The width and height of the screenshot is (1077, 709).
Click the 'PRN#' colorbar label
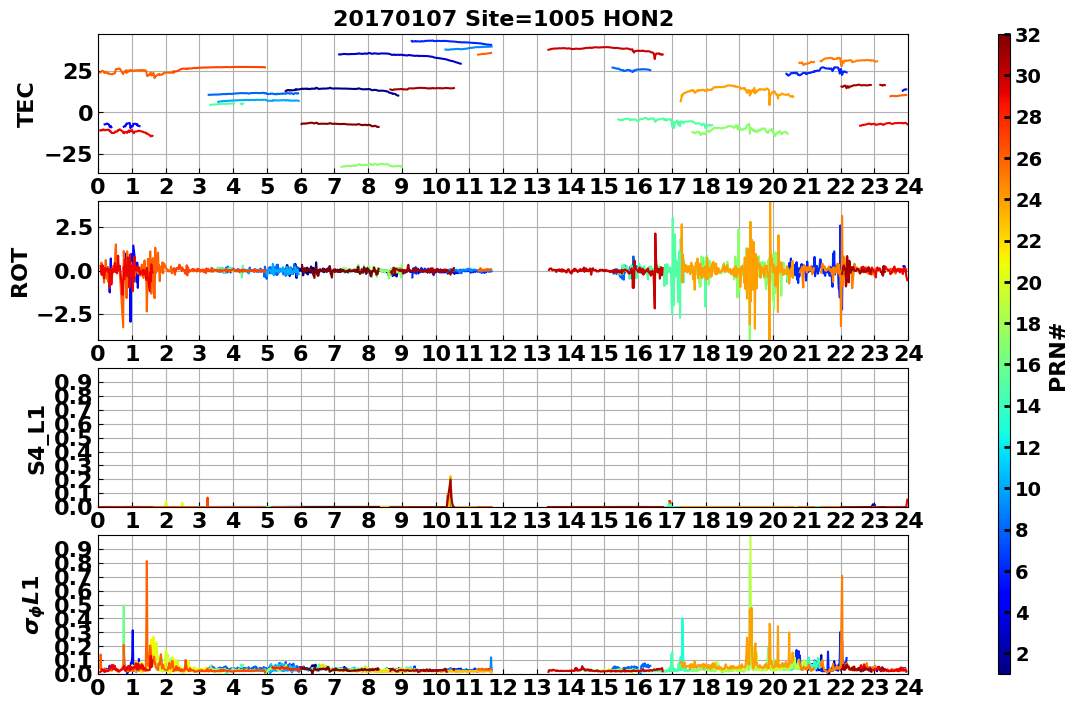point(1058,357)
